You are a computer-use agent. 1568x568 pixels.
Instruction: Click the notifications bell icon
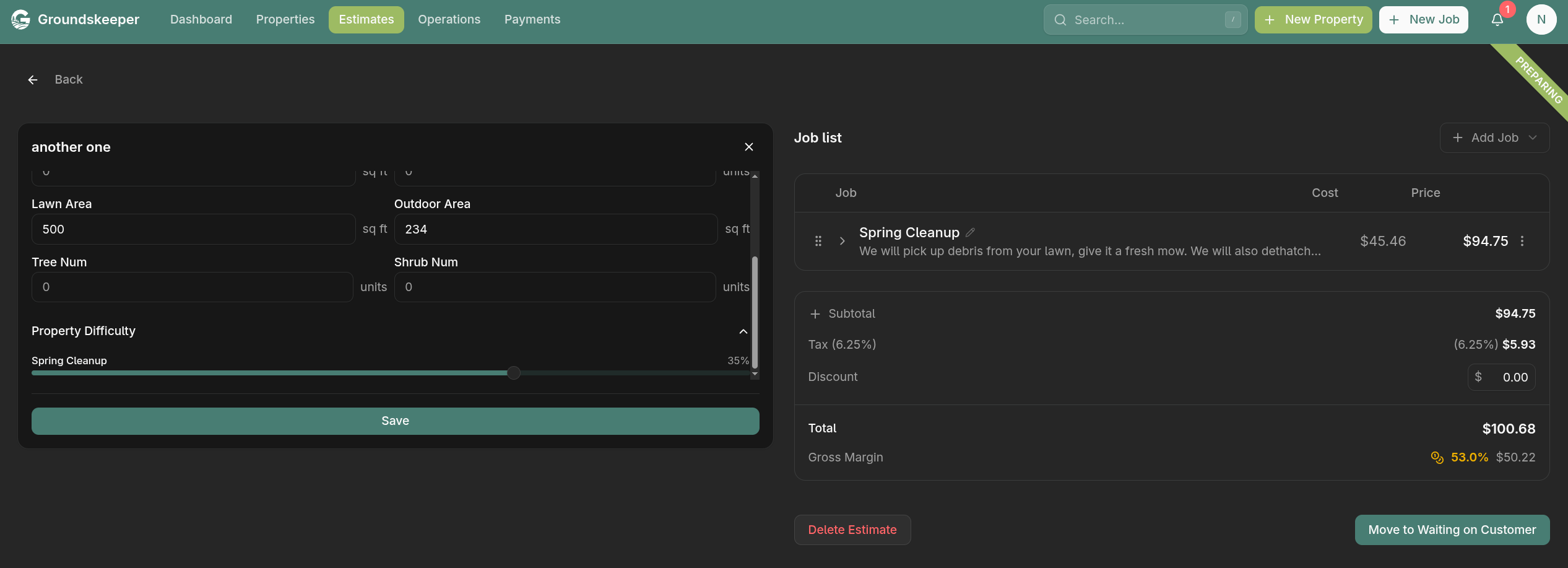pyautogui.click(x=1497, y=20)
